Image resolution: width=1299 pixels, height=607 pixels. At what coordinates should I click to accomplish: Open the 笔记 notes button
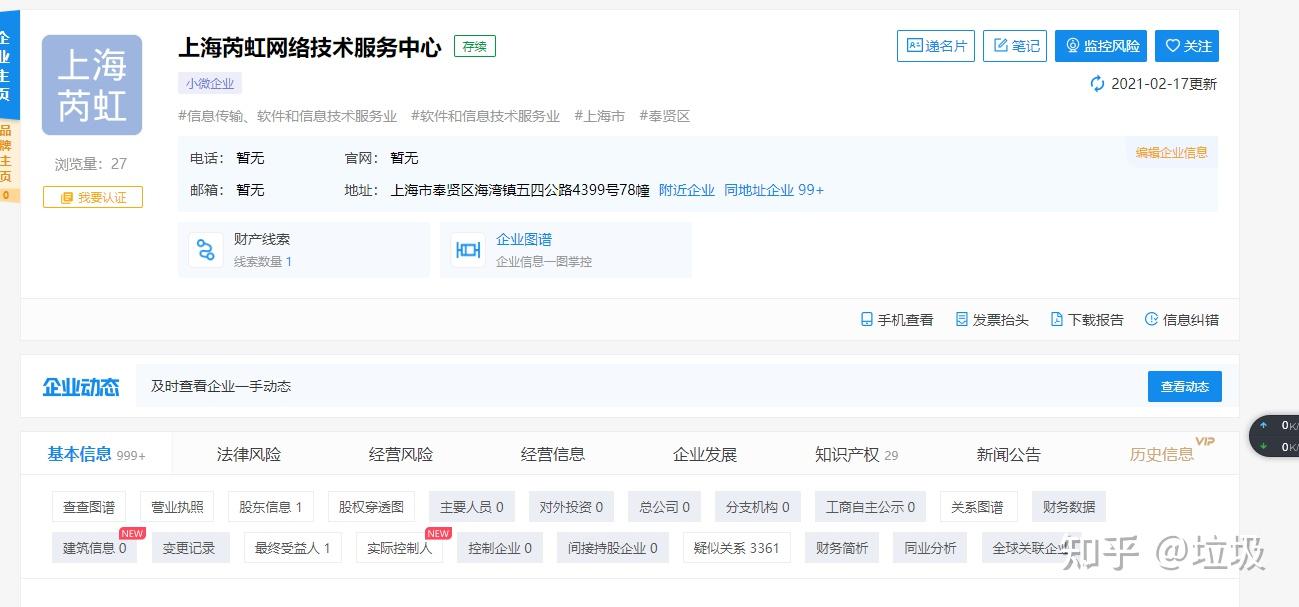[1015, 46]
